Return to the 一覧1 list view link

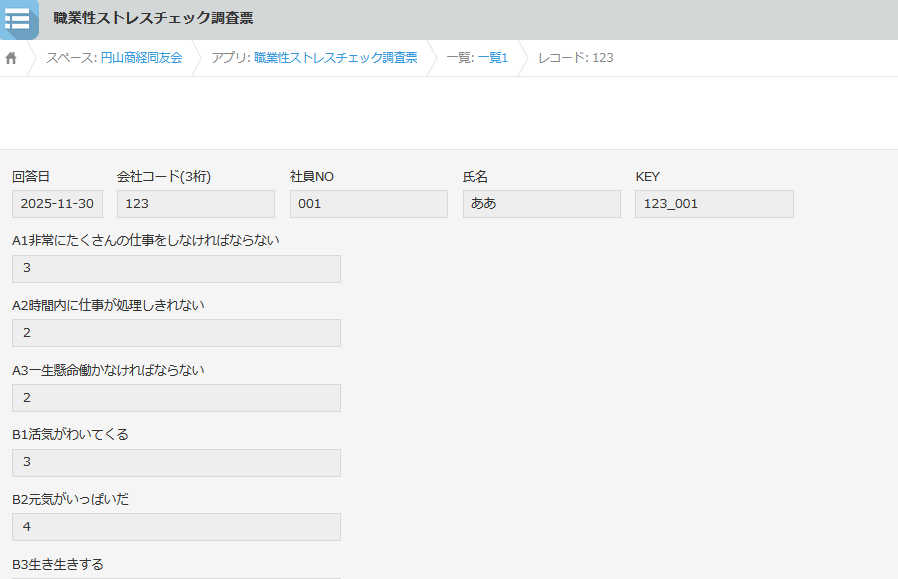point(492,58)
